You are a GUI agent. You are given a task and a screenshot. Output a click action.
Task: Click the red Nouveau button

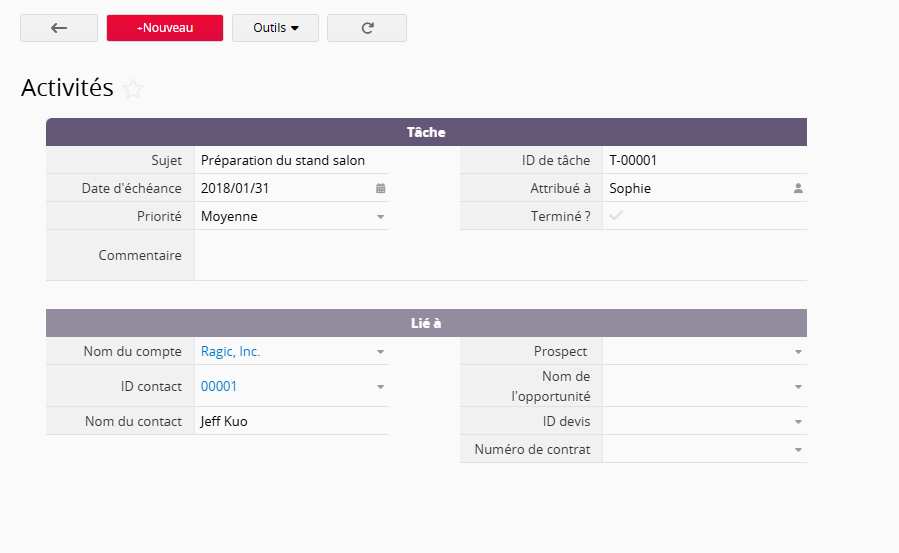tap(165, 28)
